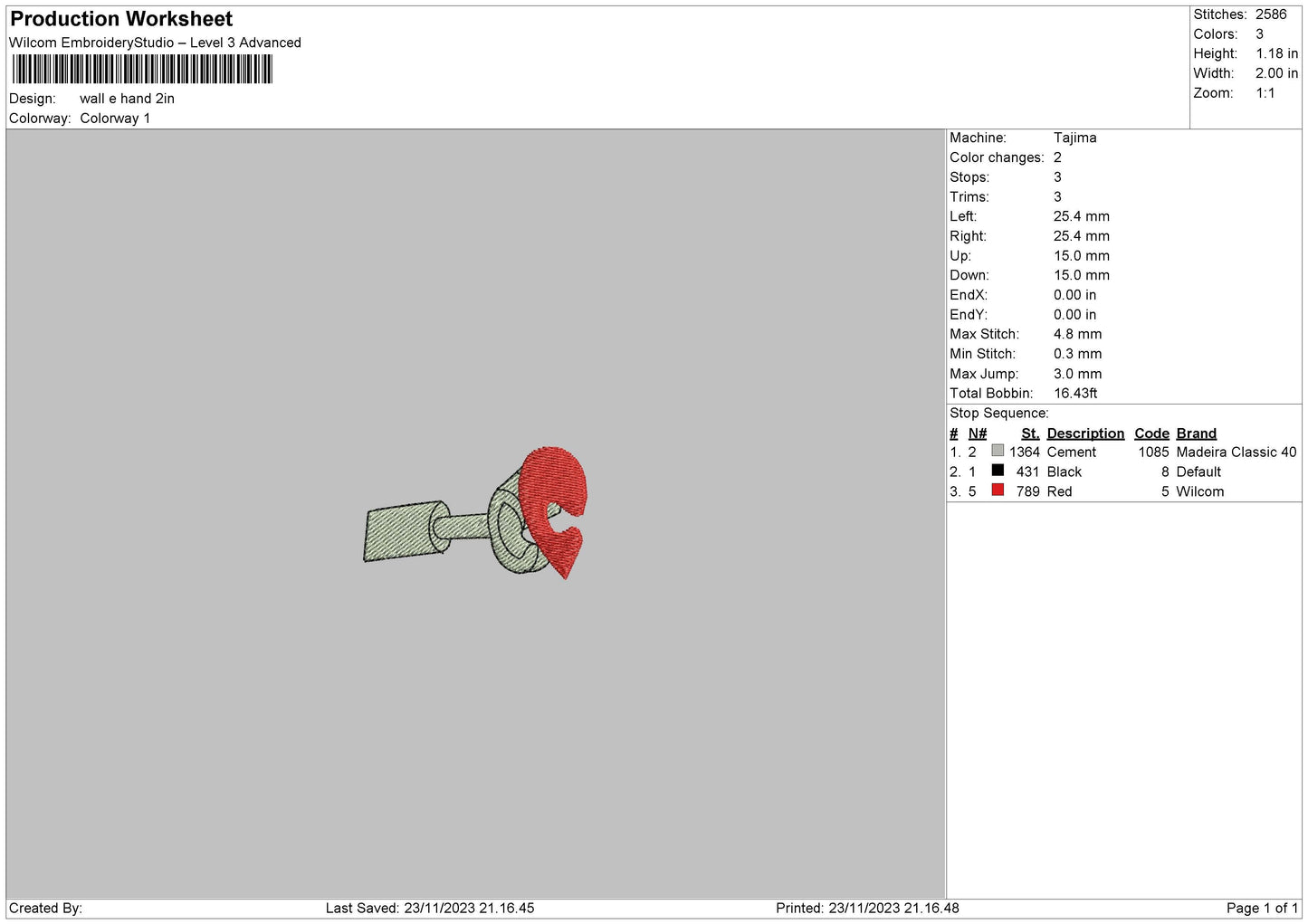Screen dimensions: 1308x924
Task: Click the stitch count 1364
Action: click(x=1025, y=452)
